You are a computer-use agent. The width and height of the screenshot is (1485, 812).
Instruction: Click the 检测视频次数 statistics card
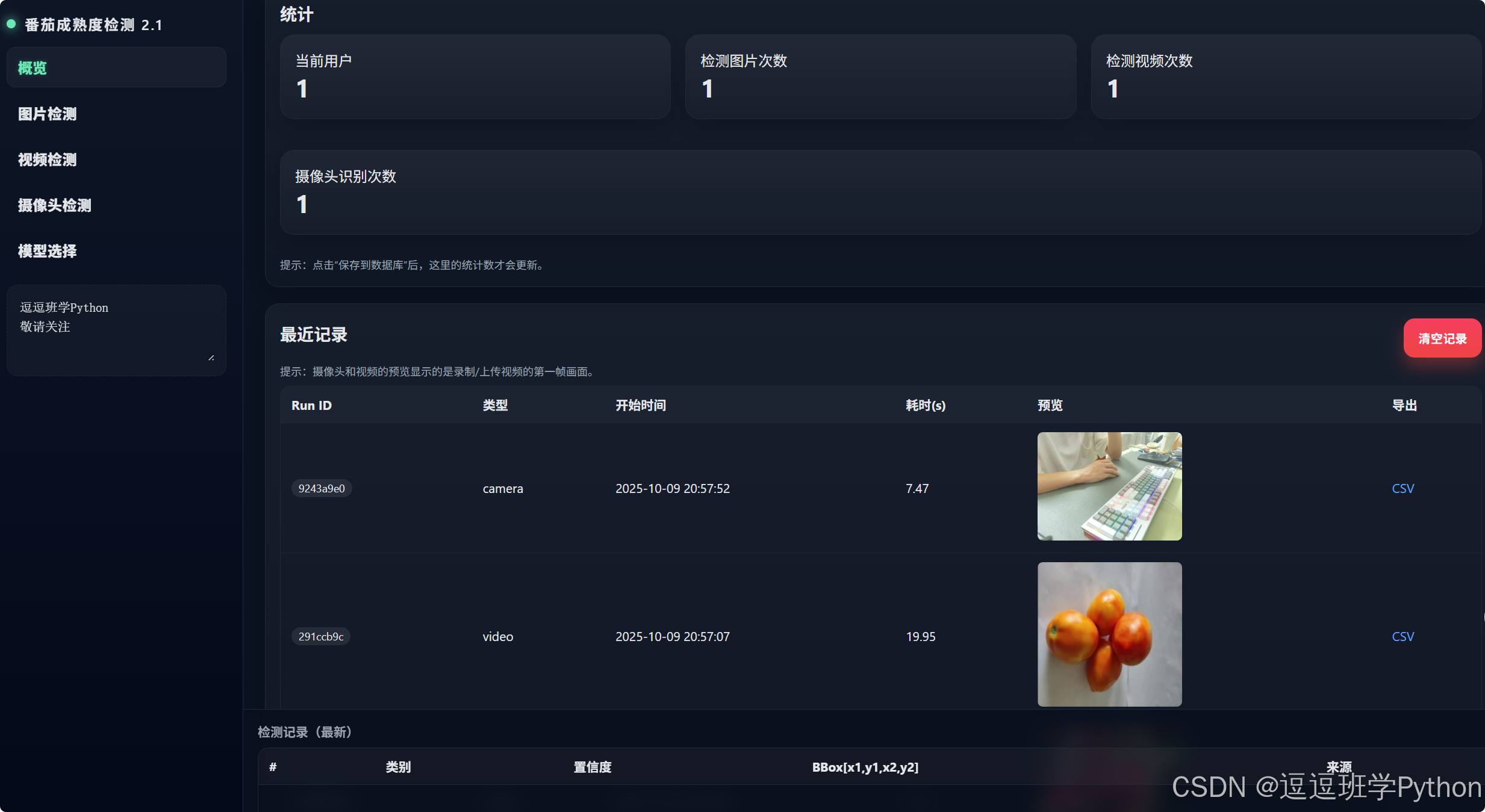click(1285, 76)
